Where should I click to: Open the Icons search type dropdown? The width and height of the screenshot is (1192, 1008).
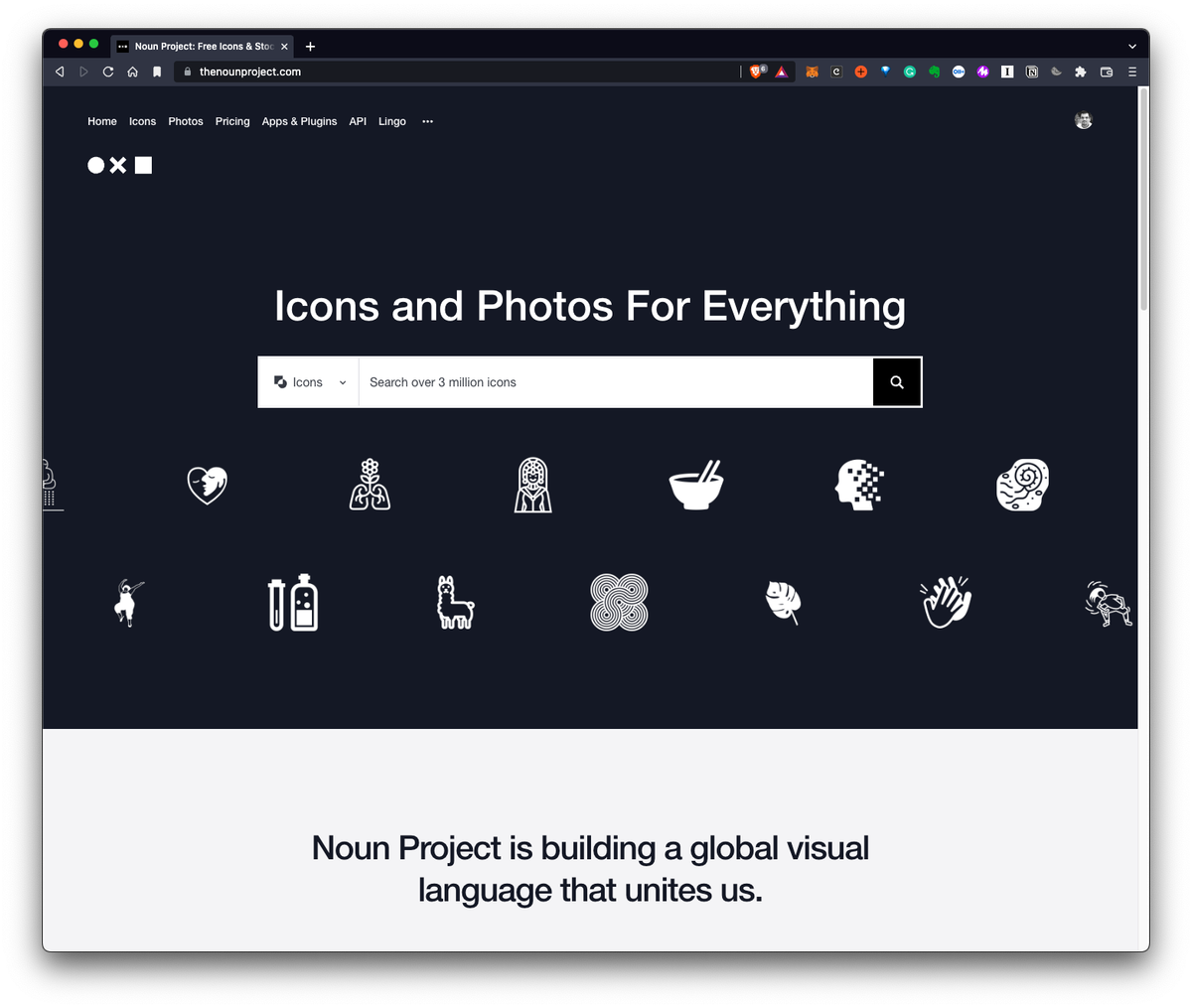tap(309, 381)
